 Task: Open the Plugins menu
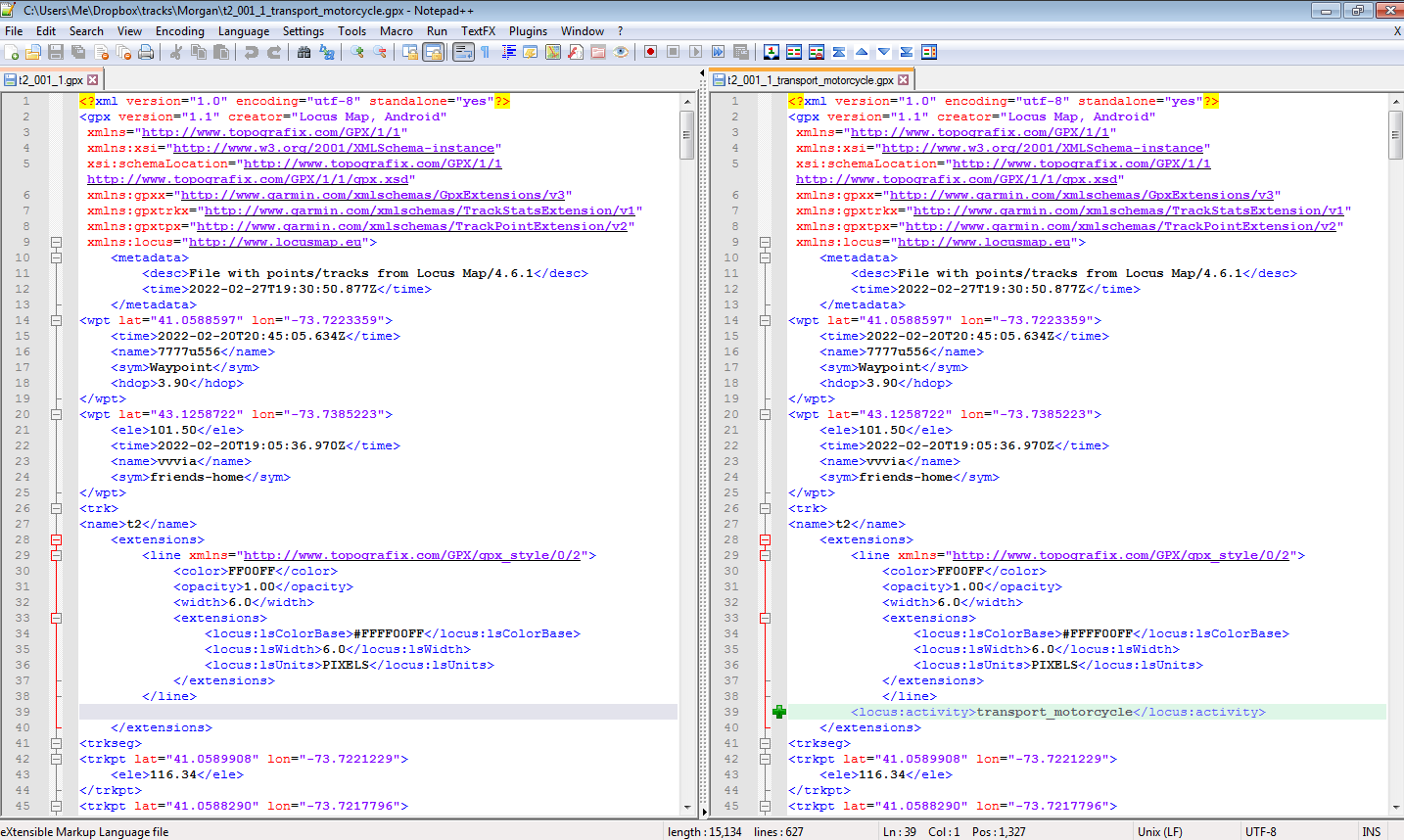[528, 31]
